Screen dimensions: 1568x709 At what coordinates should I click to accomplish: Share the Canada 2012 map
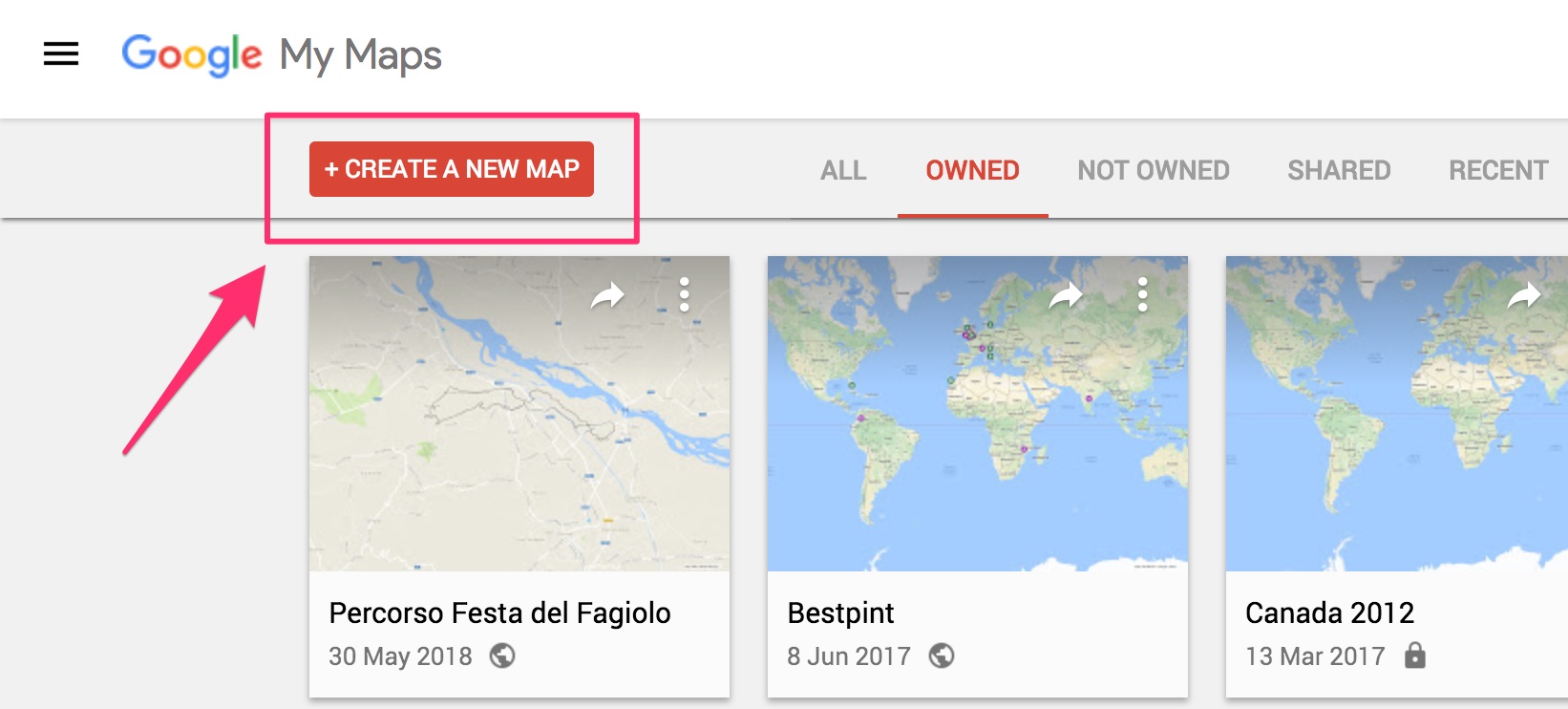coord(1524,296)
